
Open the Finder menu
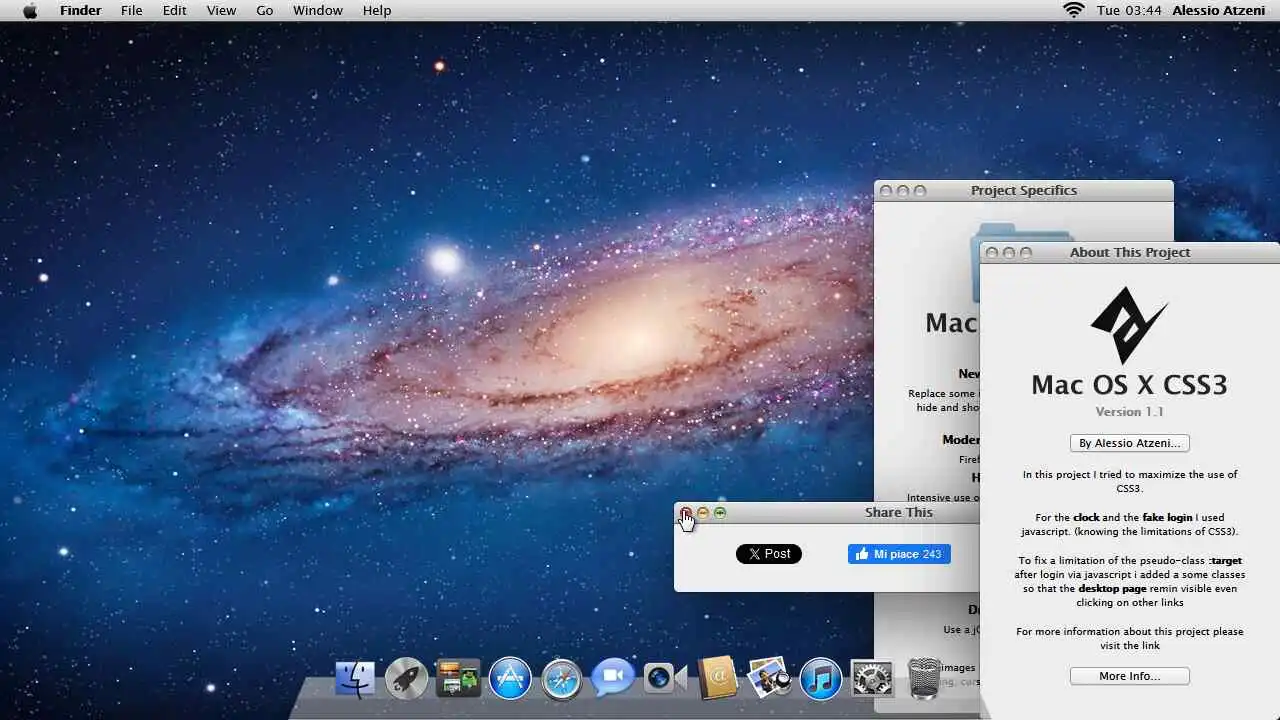coord(80,10)
